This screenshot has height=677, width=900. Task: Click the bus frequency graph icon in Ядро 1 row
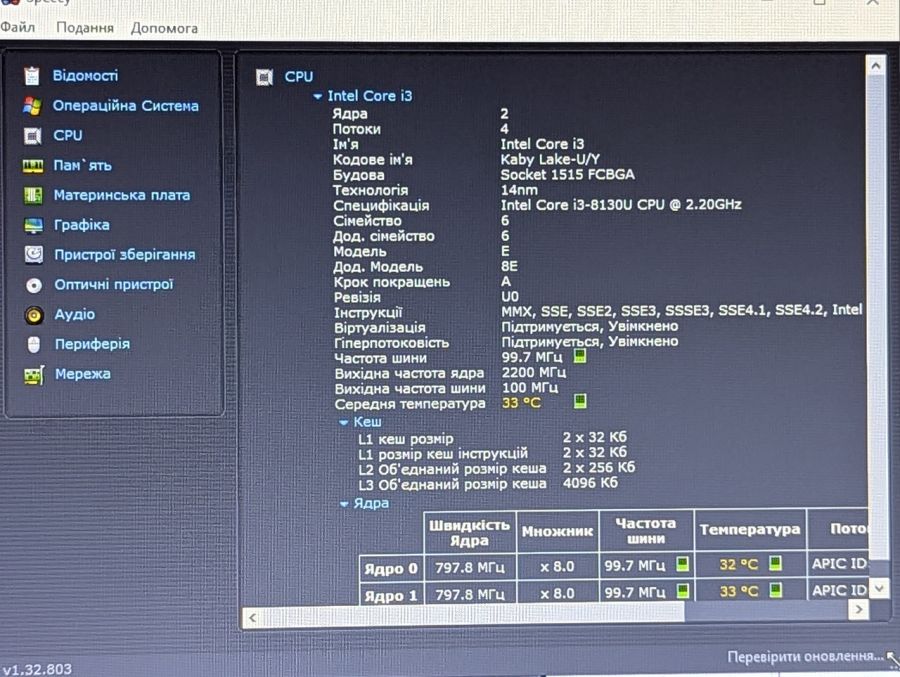[x=682, y=590]
